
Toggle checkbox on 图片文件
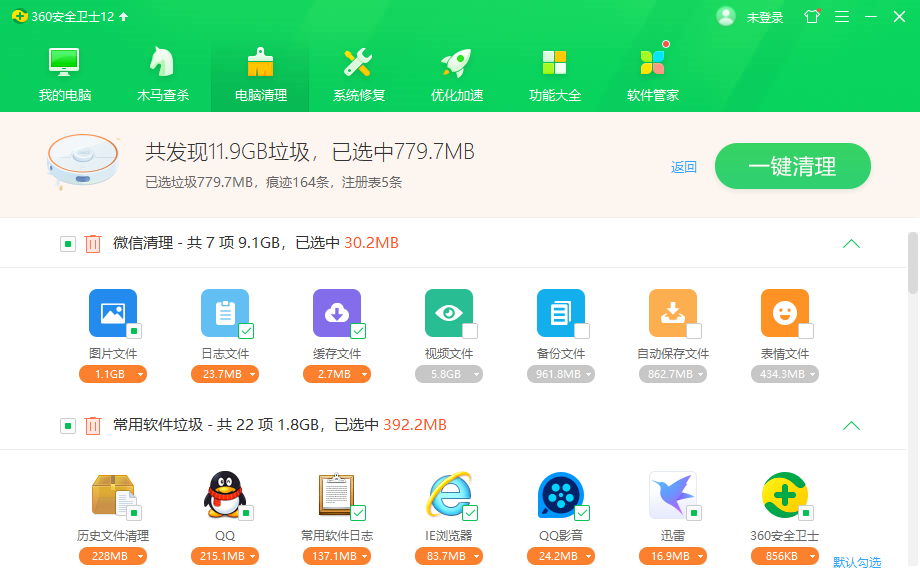[134, 331]
